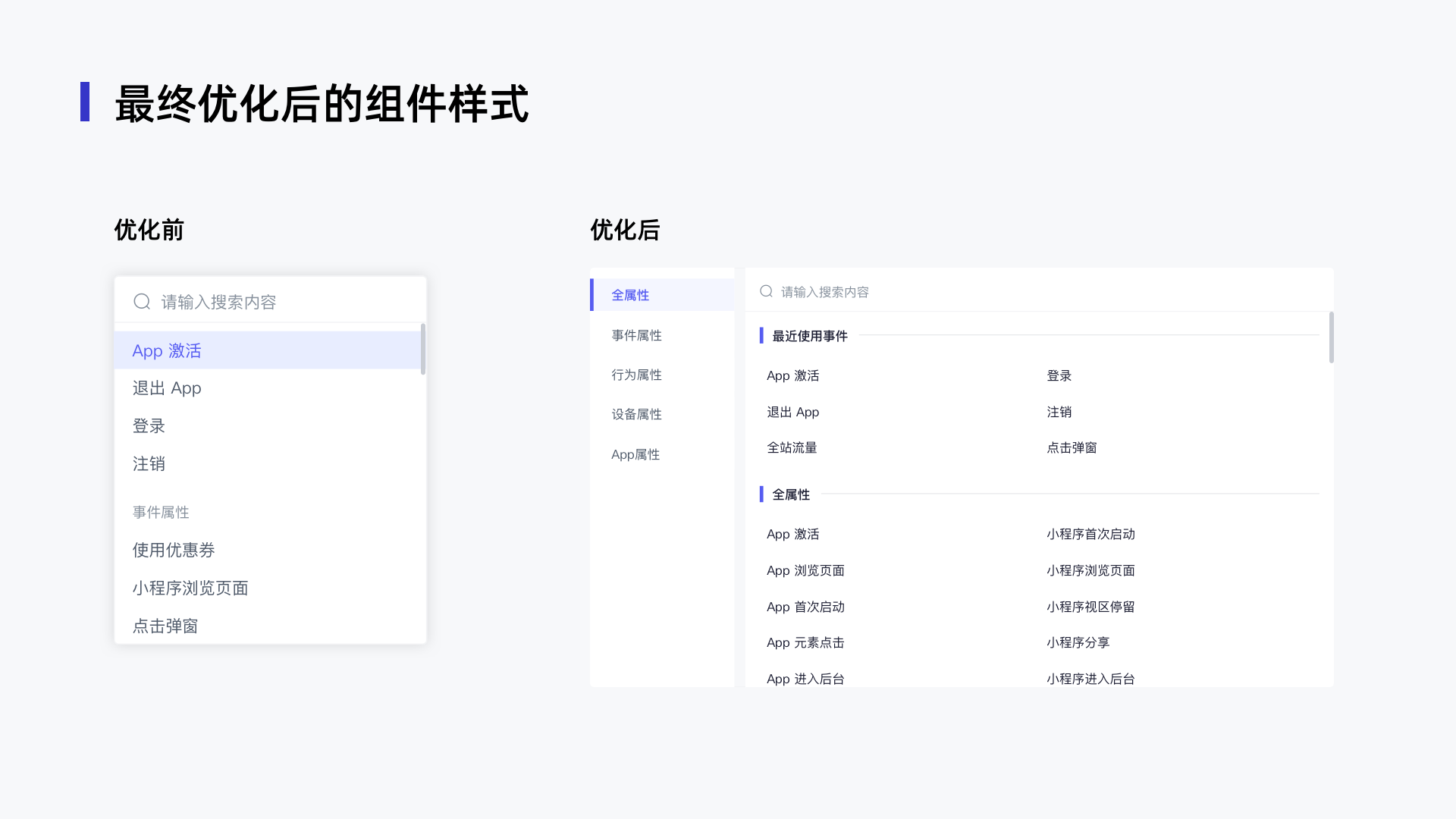Open 行为属性 category tab
This screenshot has width=1456, height=819.
[x=637, y=375]
